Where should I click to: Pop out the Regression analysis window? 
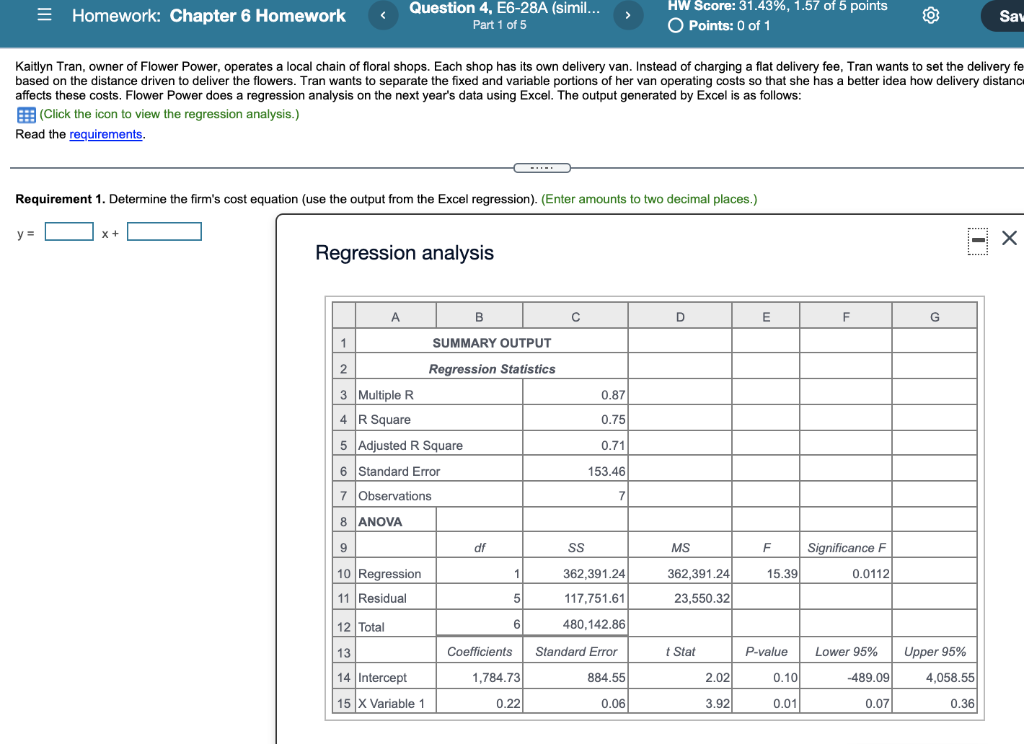pyautogui.click(x=977, y=241)
